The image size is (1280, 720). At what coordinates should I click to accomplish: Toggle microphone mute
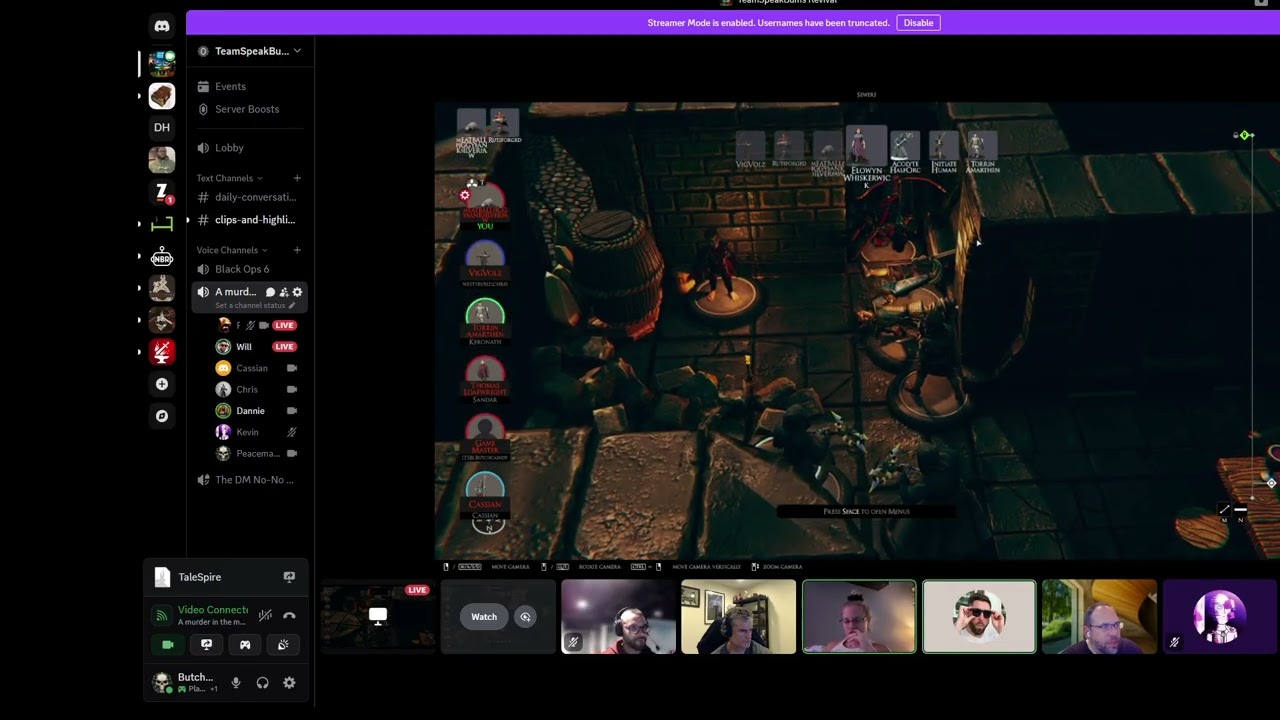point(236,683)
